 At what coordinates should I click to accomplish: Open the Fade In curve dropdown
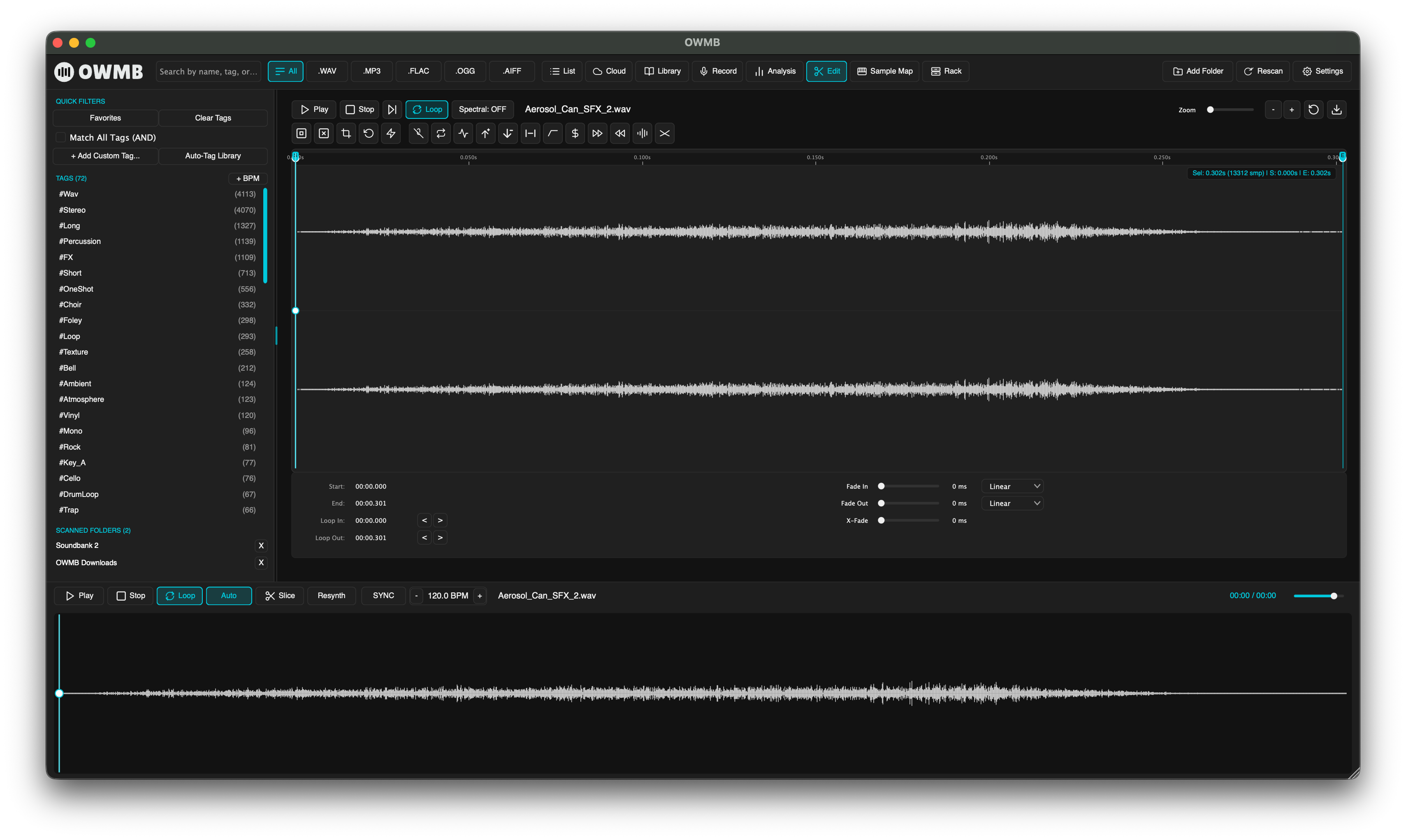1012,486
